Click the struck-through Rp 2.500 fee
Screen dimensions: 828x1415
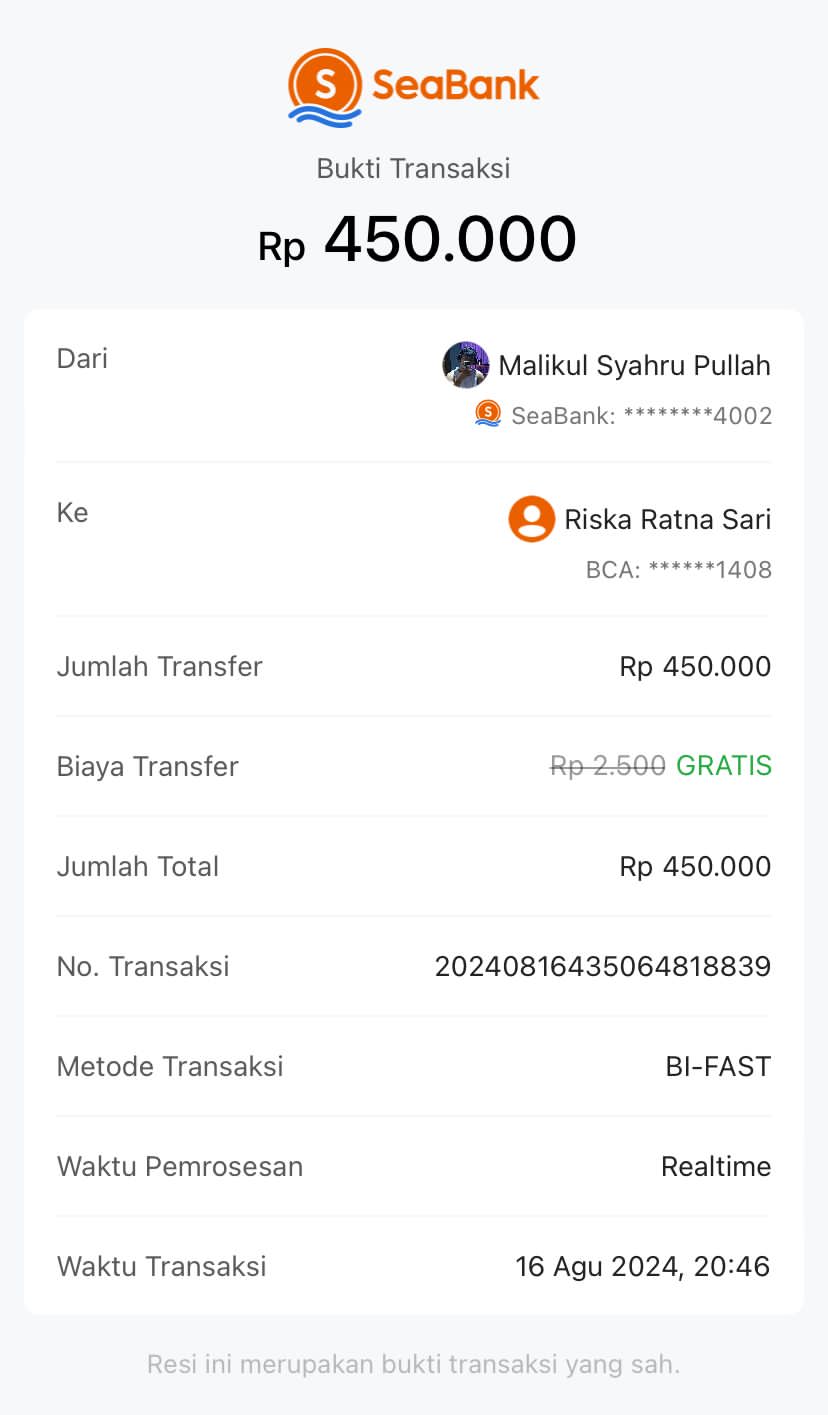(607, 766)
